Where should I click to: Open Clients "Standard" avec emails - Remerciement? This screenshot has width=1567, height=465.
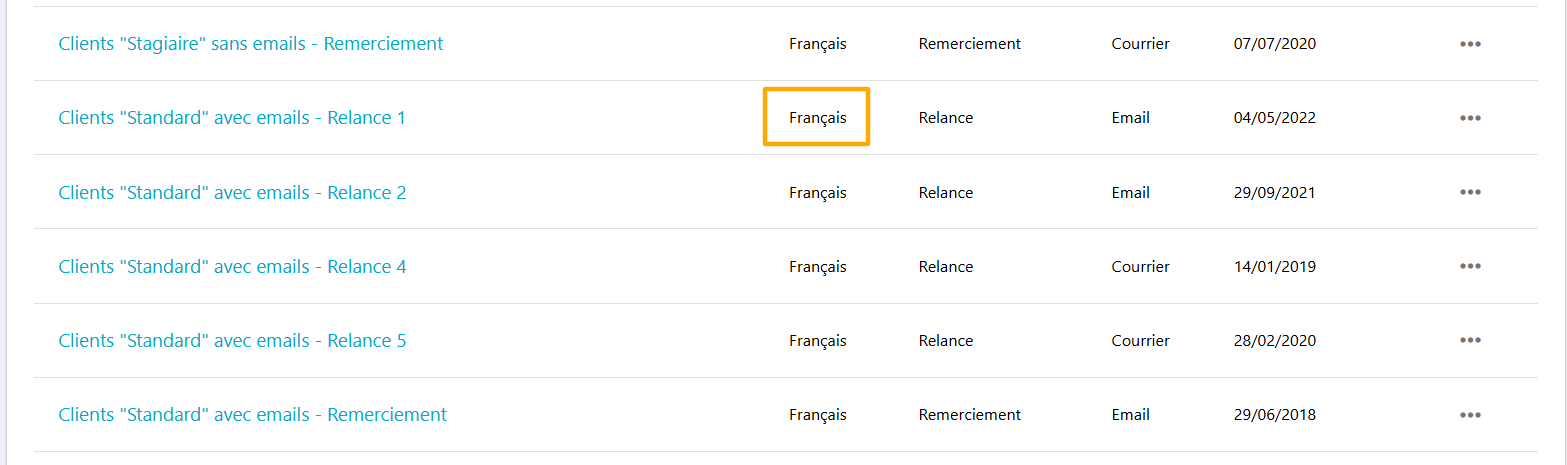point(253,415)
